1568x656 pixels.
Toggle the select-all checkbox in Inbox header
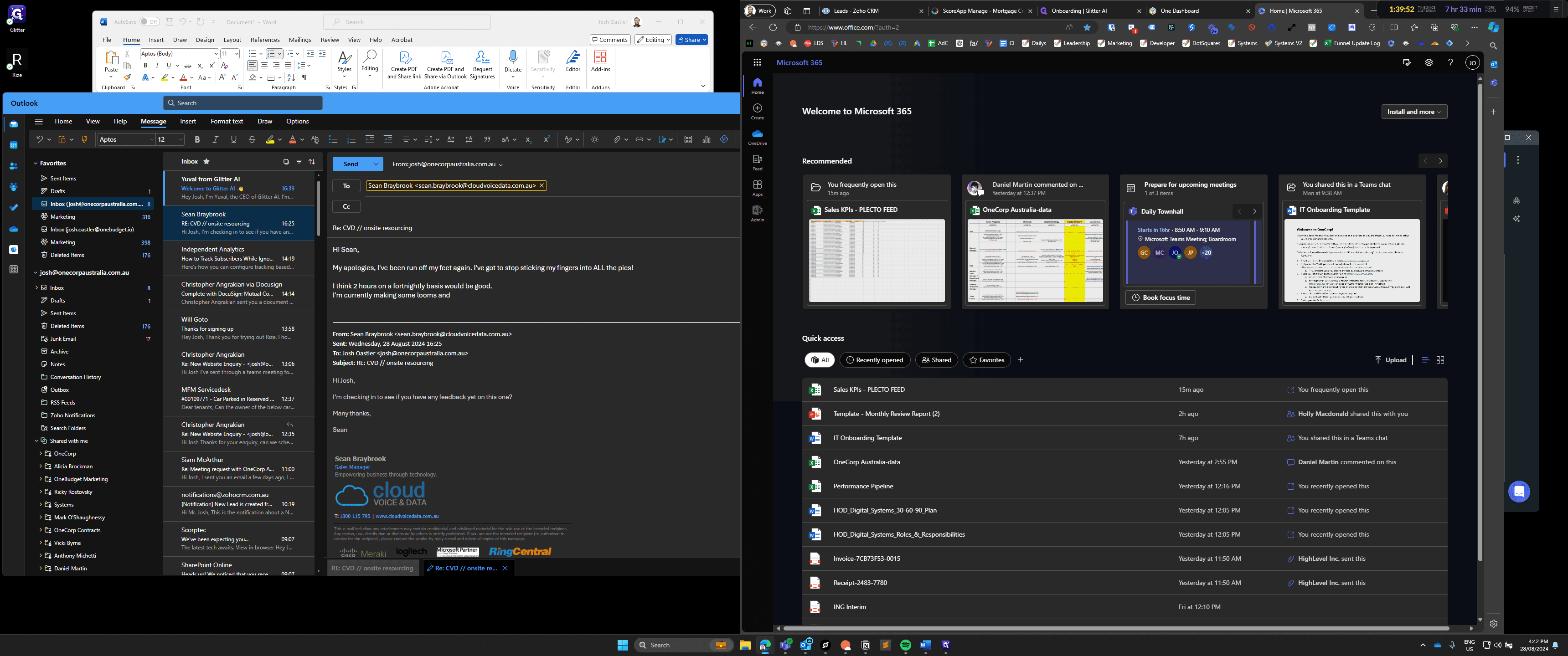tap(286, 162)
